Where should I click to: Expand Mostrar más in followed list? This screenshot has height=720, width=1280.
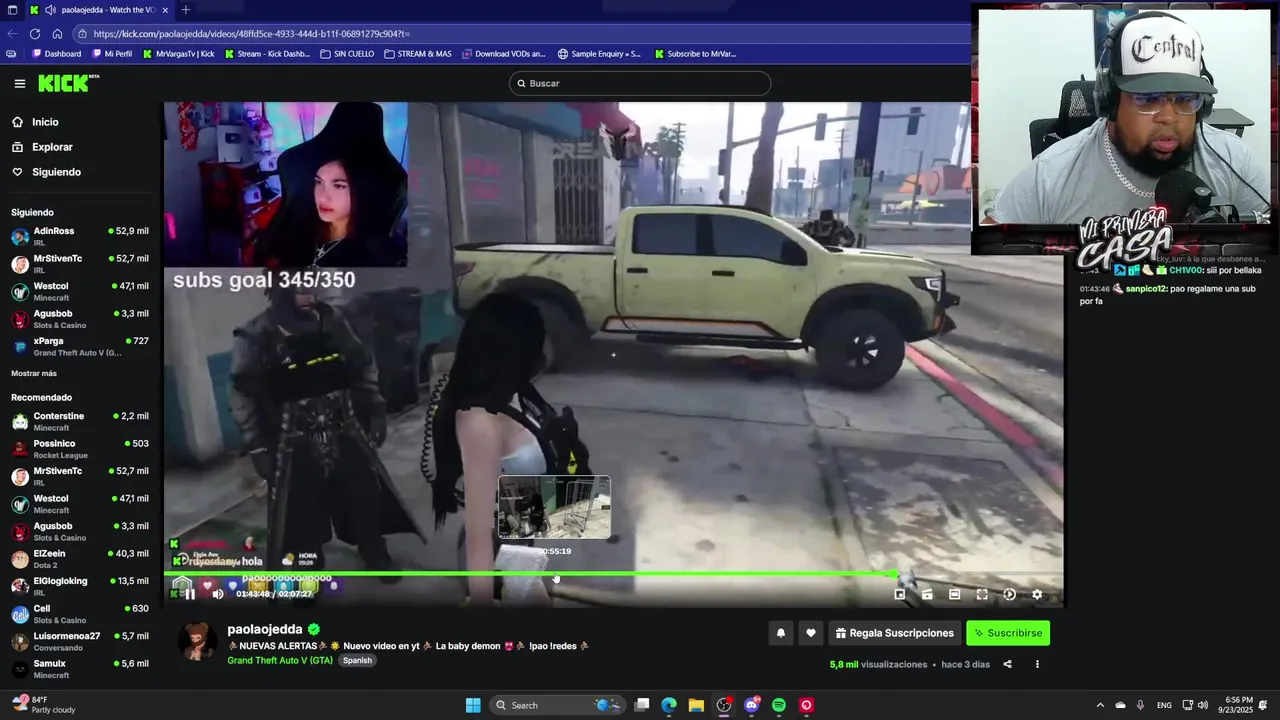(x=34, y=373)
